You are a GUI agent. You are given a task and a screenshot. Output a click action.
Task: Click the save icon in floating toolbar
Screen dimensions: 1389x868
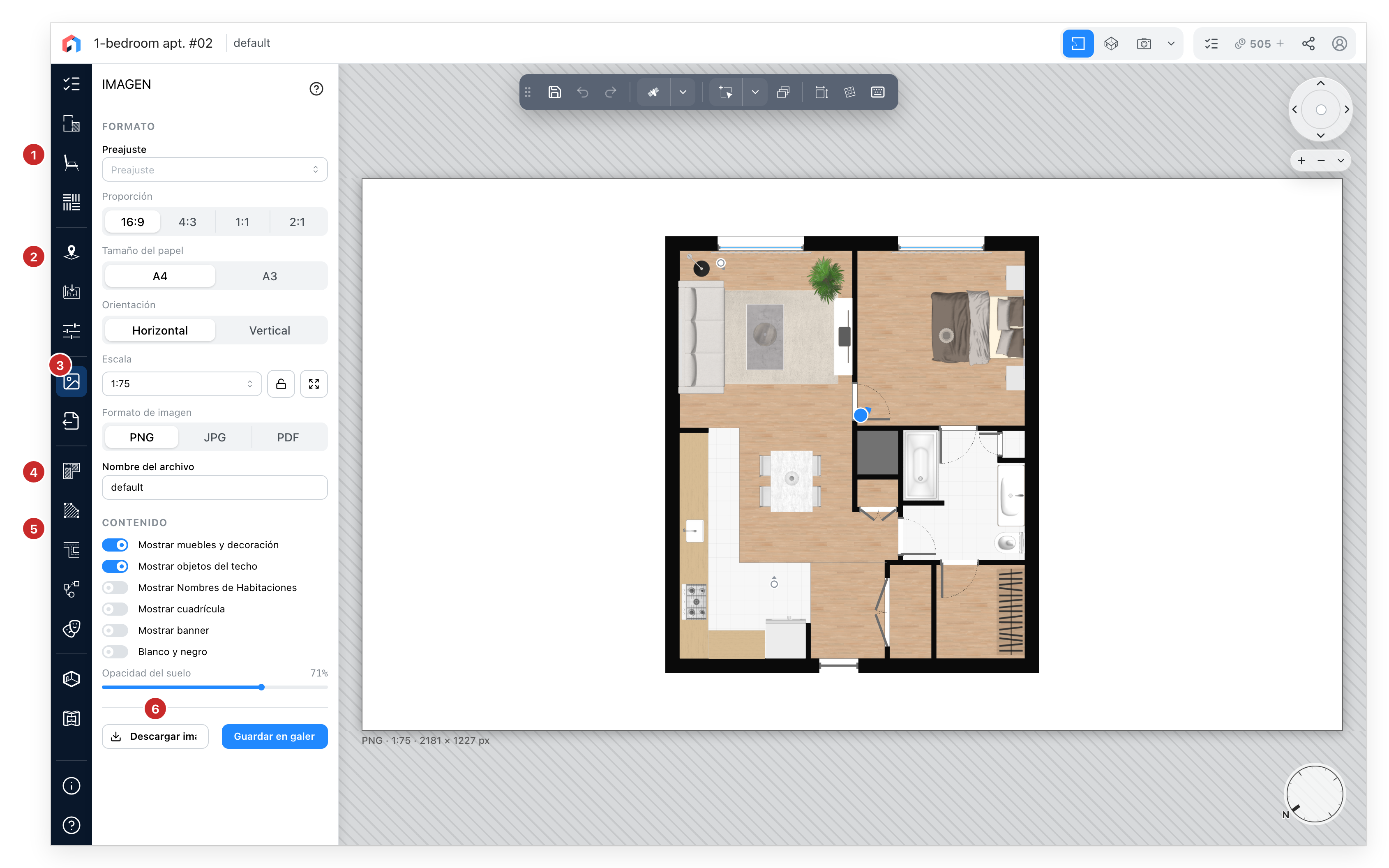[554, 92]
